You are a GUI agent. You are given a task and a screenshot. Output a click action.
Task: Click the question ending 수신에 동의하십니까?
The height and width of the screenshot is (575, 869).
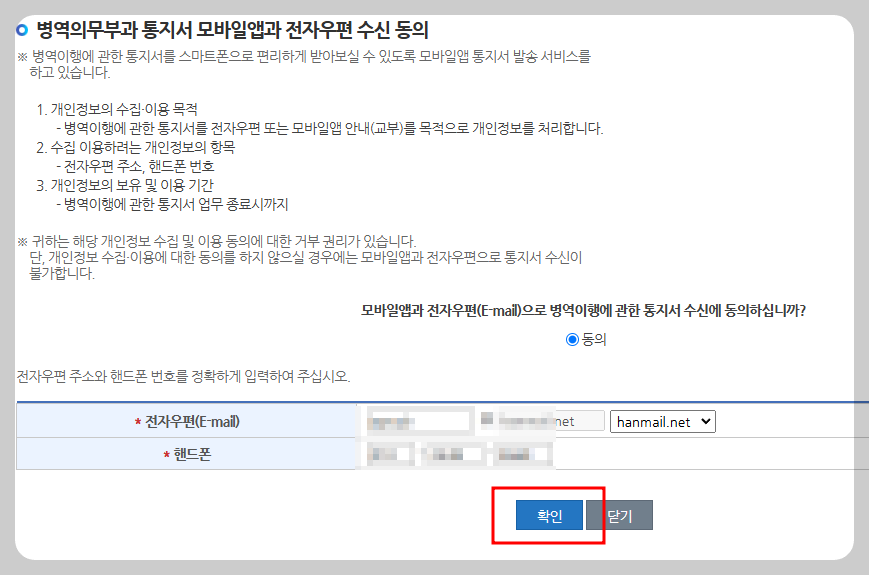coord(584,310)
